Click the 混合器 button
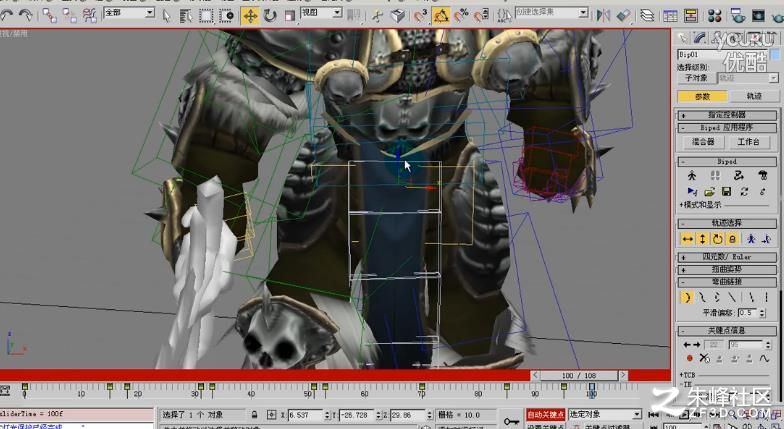Image resolution: width=784 pixels, height=429 pixels. click(x=702, y=142)
